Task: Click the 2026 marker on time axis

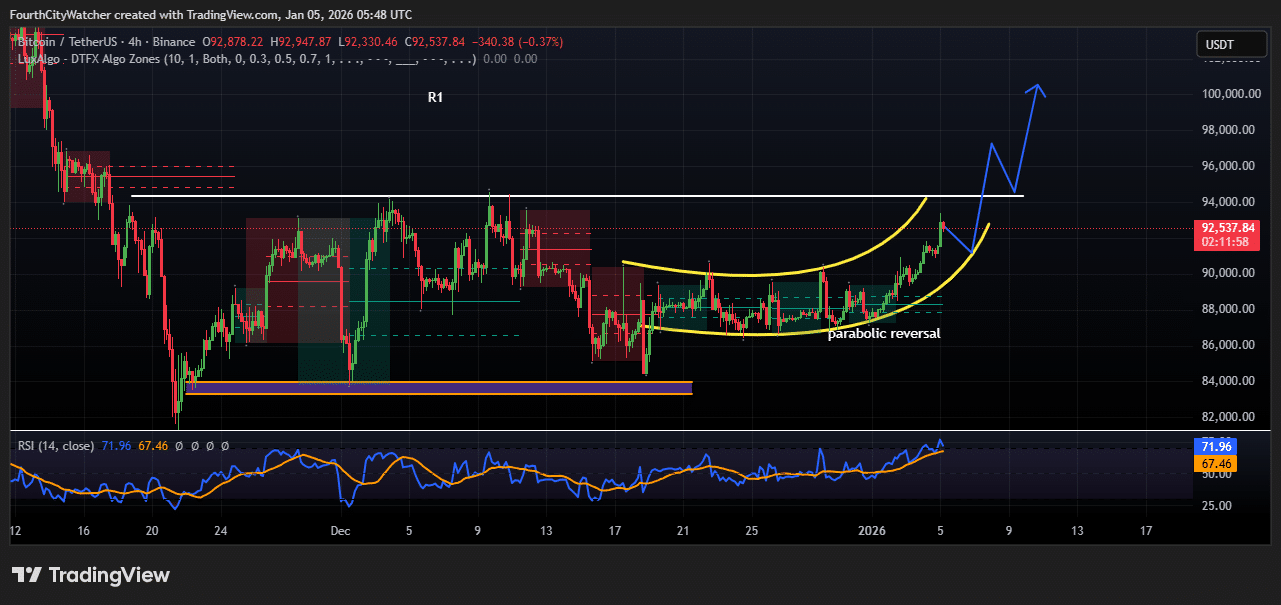Action: tap(872, 530)
